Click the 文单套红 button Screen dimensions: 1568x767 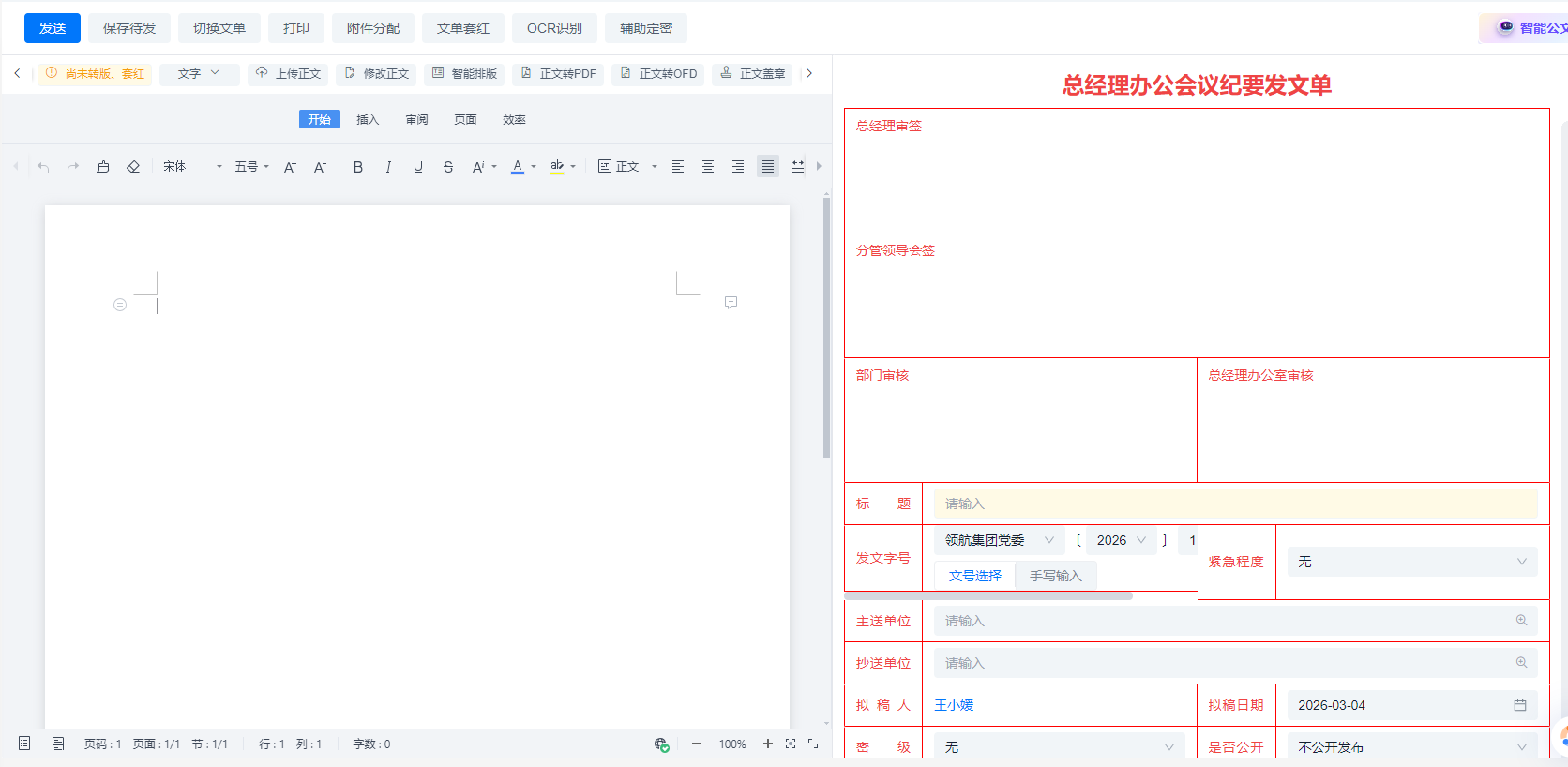463,28
